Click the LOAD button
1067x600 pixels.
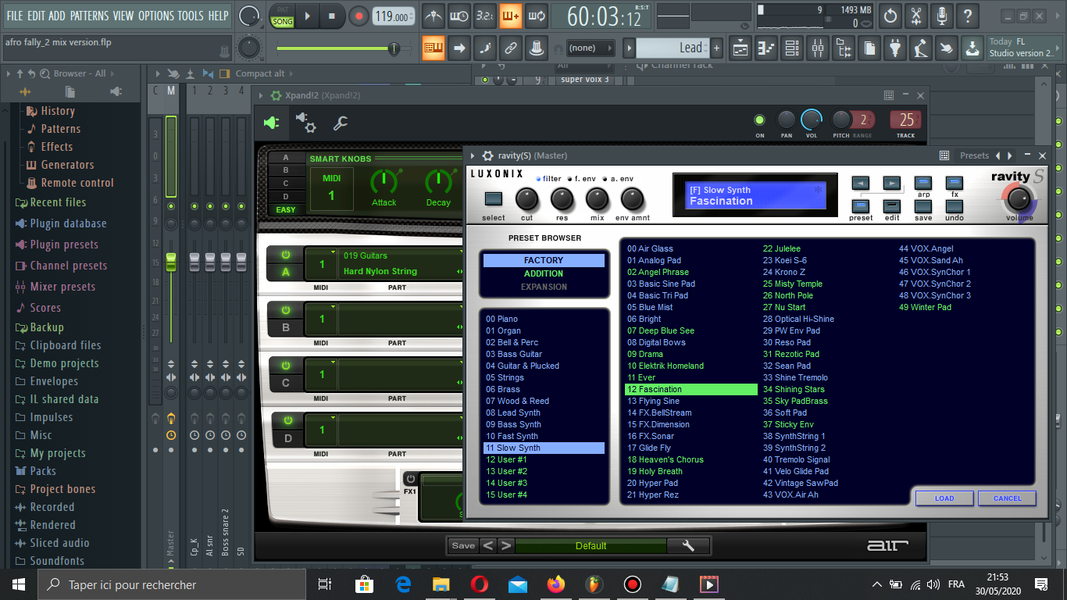(x=944, y=498)
